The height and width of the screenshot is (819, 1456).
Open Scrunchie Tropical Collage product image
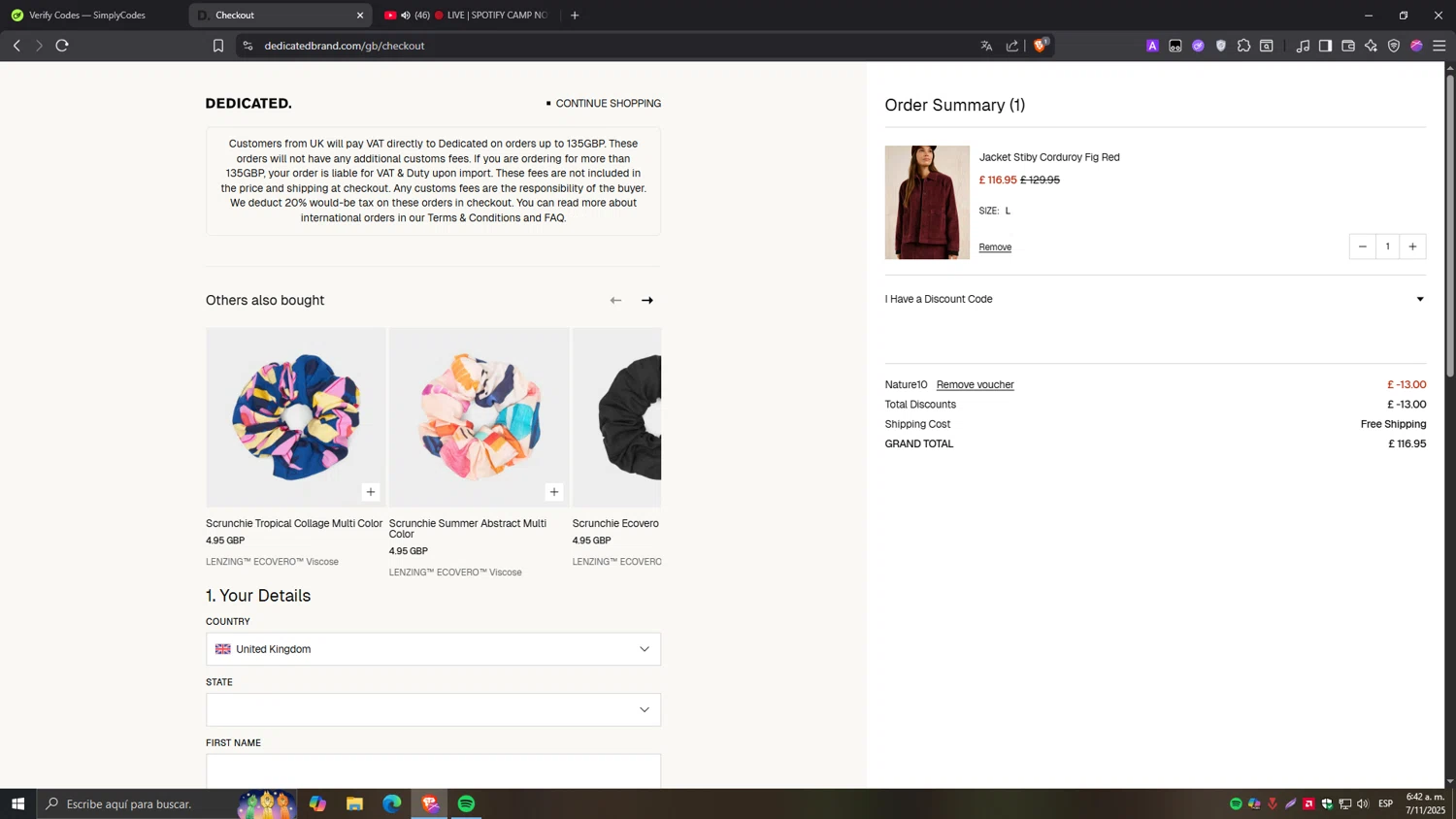(x=296, y=417)
